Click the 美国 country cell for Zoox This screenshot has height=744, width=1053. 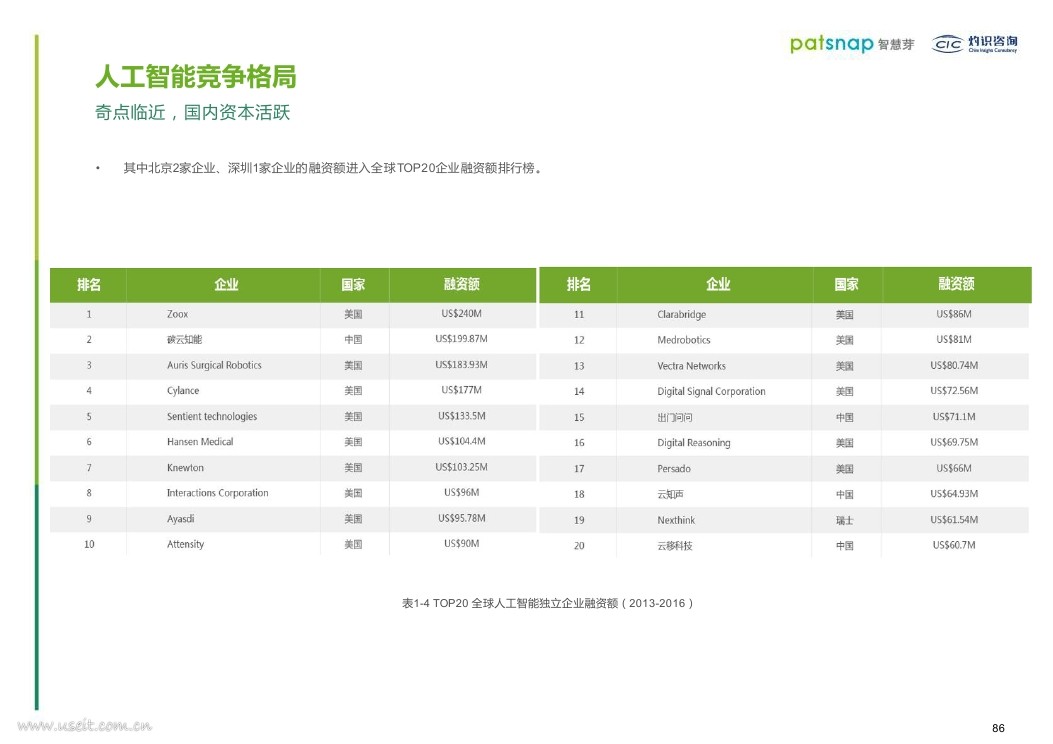tap(353, 314)
